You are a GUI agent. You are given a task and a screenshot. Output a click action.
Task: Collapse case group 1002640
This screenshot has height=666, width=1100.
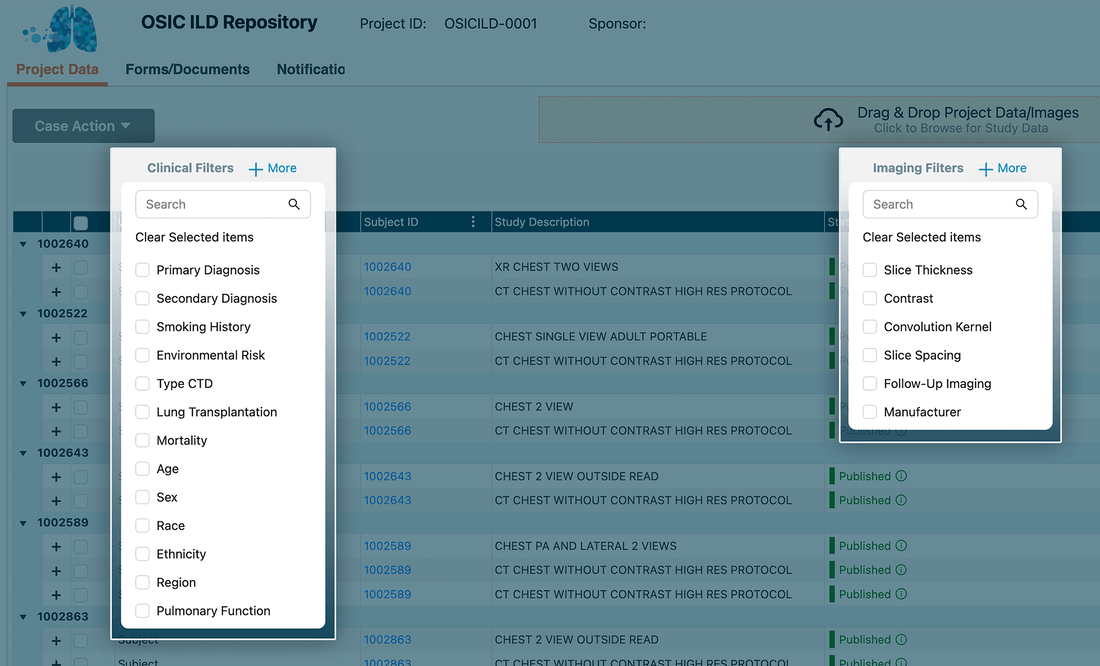(x=23, y=244)
